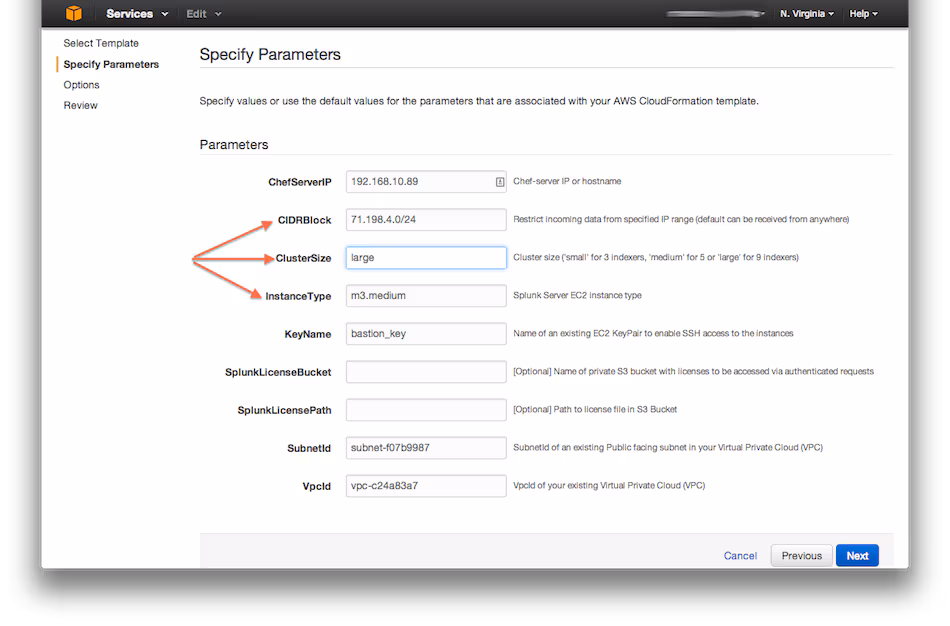Viewport: 950px width, 626px height.
Task: Click the AWS cube logo icon
Action: point(71,13)
